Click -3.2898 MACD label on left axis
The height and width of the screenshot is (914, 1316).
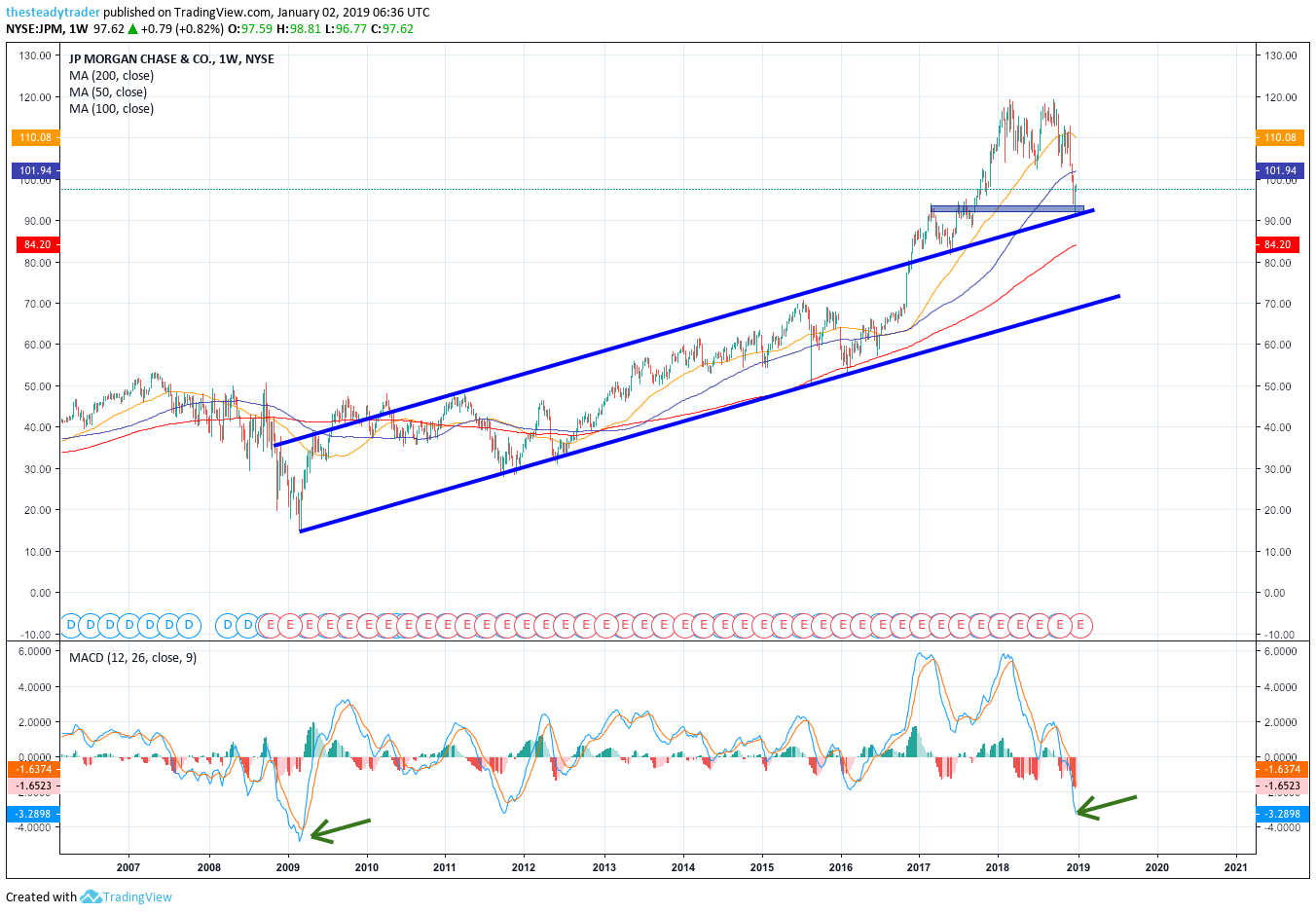point(33,815)
